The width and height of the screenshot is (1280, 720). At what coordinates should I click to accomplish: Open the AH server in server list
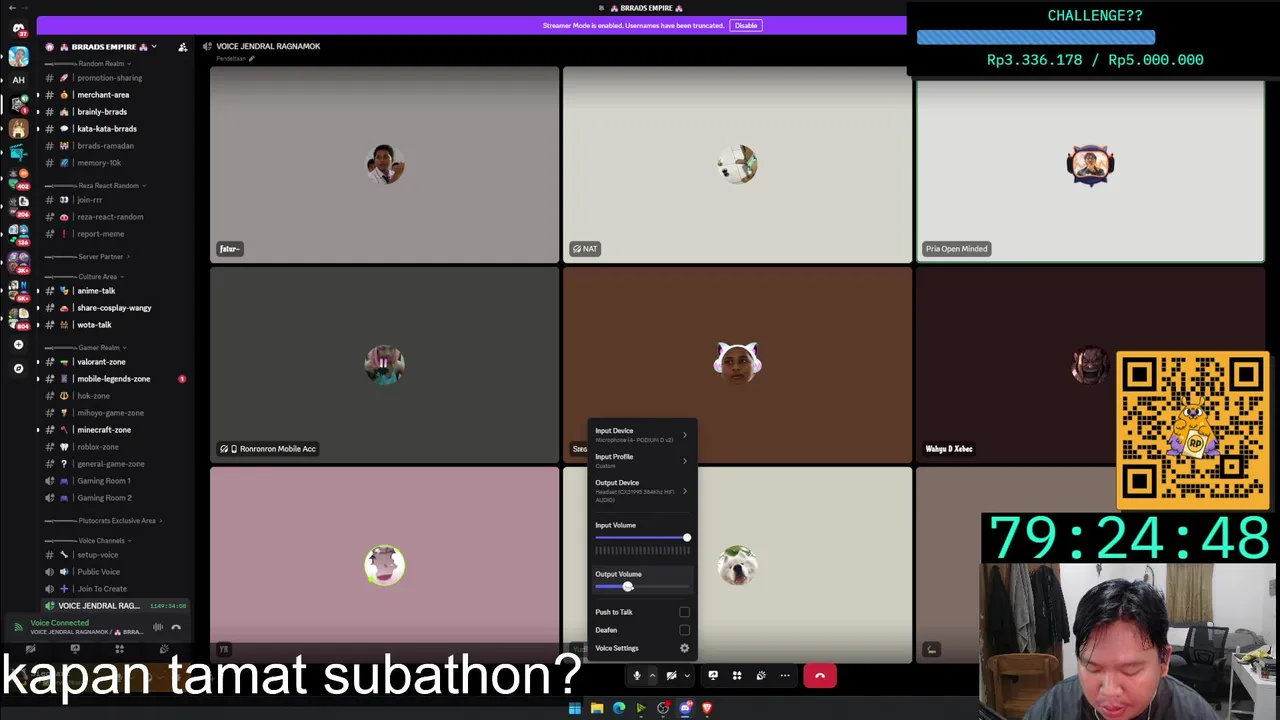point(18,80)
